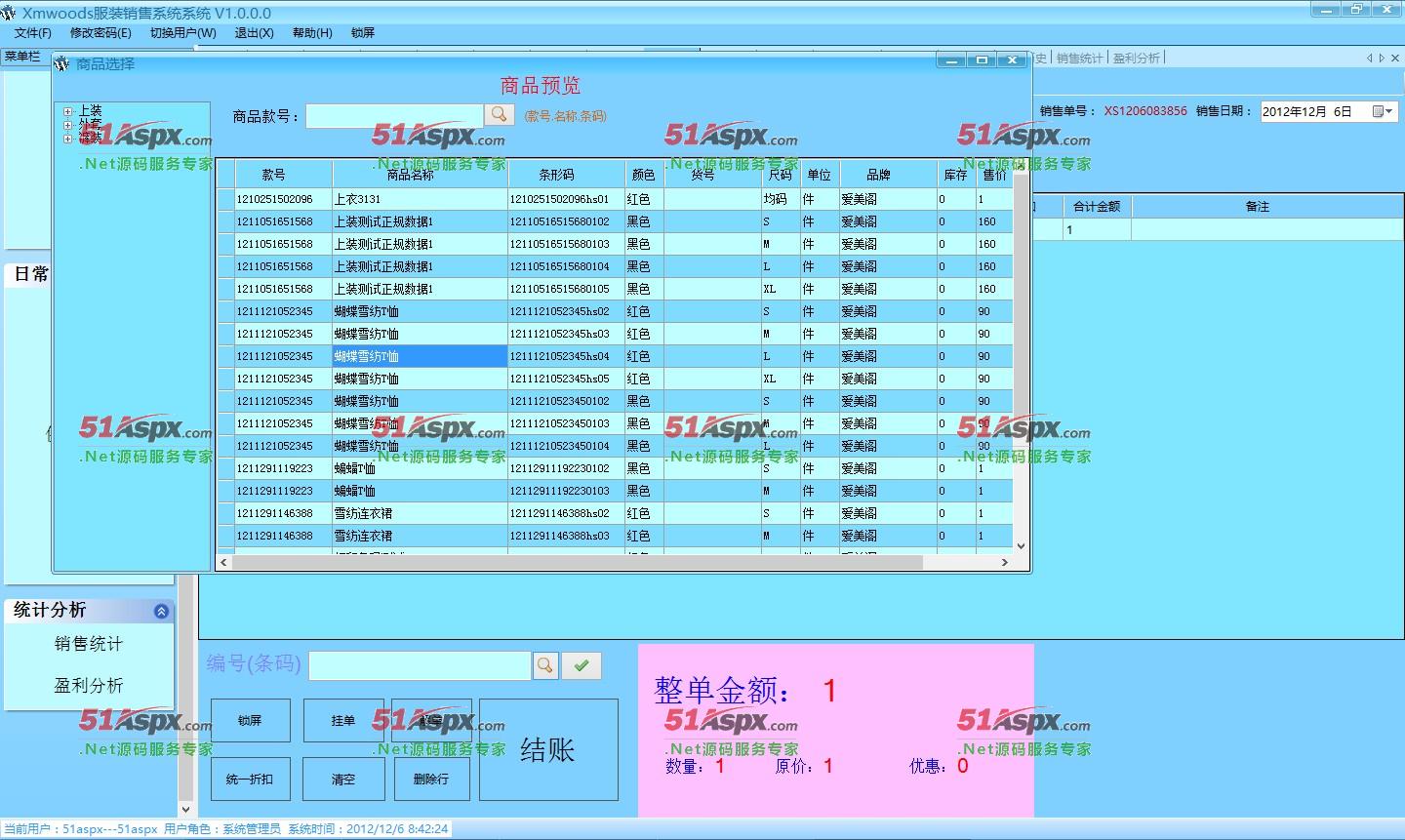Click the 锁屏 button below barcode field
The height and width of the screenshot is (840, 1405).
[x=250, y=721]
